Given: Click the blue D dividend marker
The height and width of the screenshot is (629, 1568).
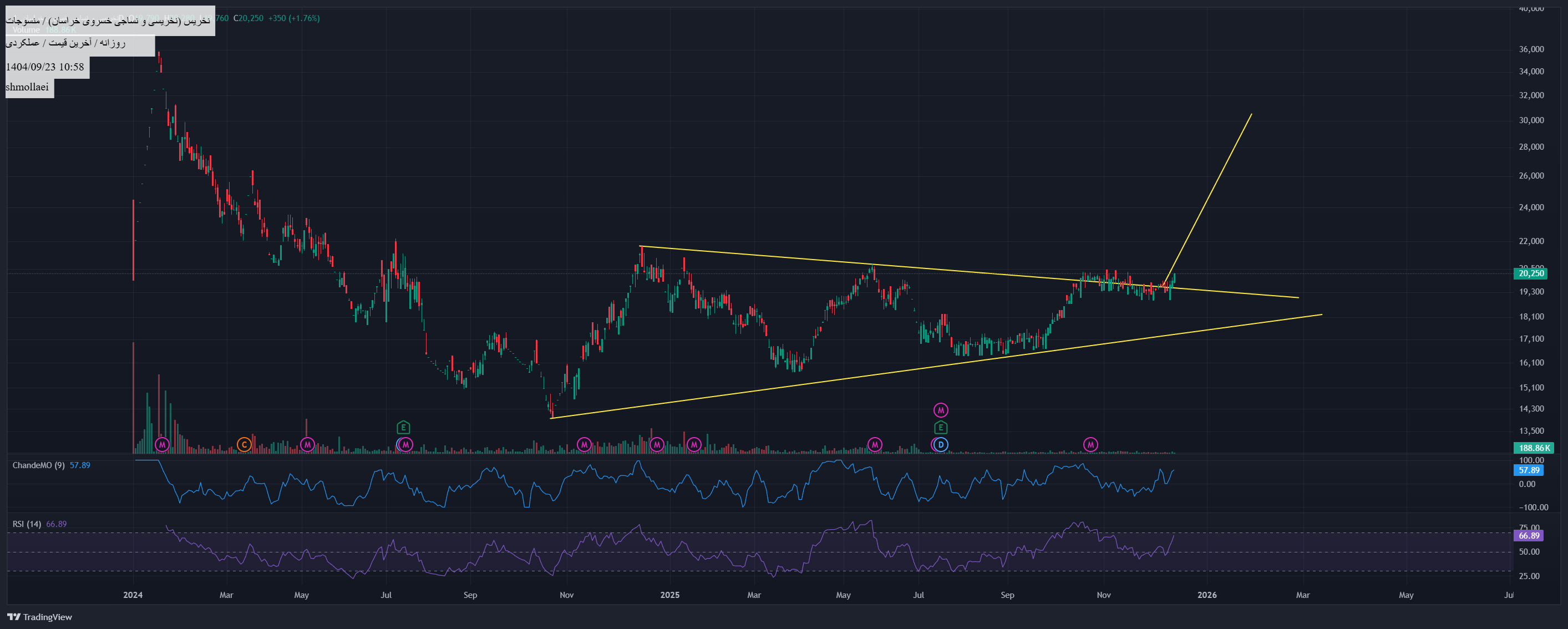Looking at the screenshot, I should [941, 444].
